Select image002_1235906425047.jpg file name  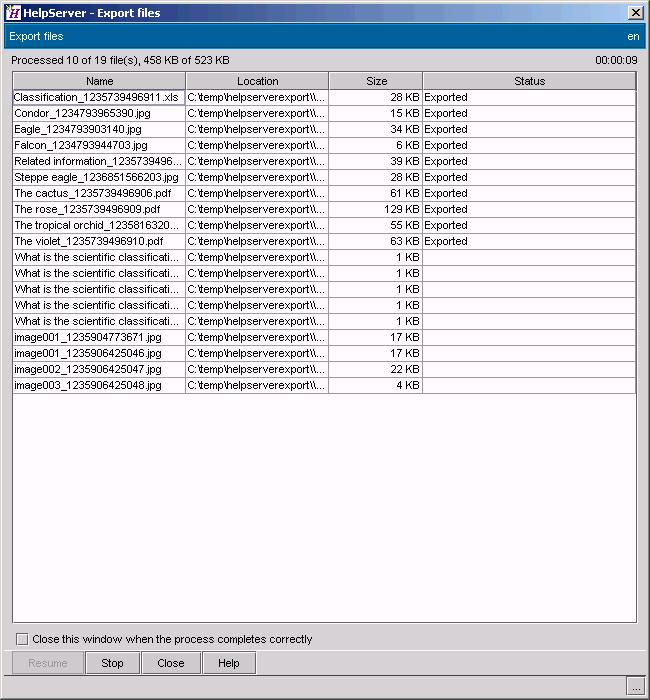coord(88,370)
